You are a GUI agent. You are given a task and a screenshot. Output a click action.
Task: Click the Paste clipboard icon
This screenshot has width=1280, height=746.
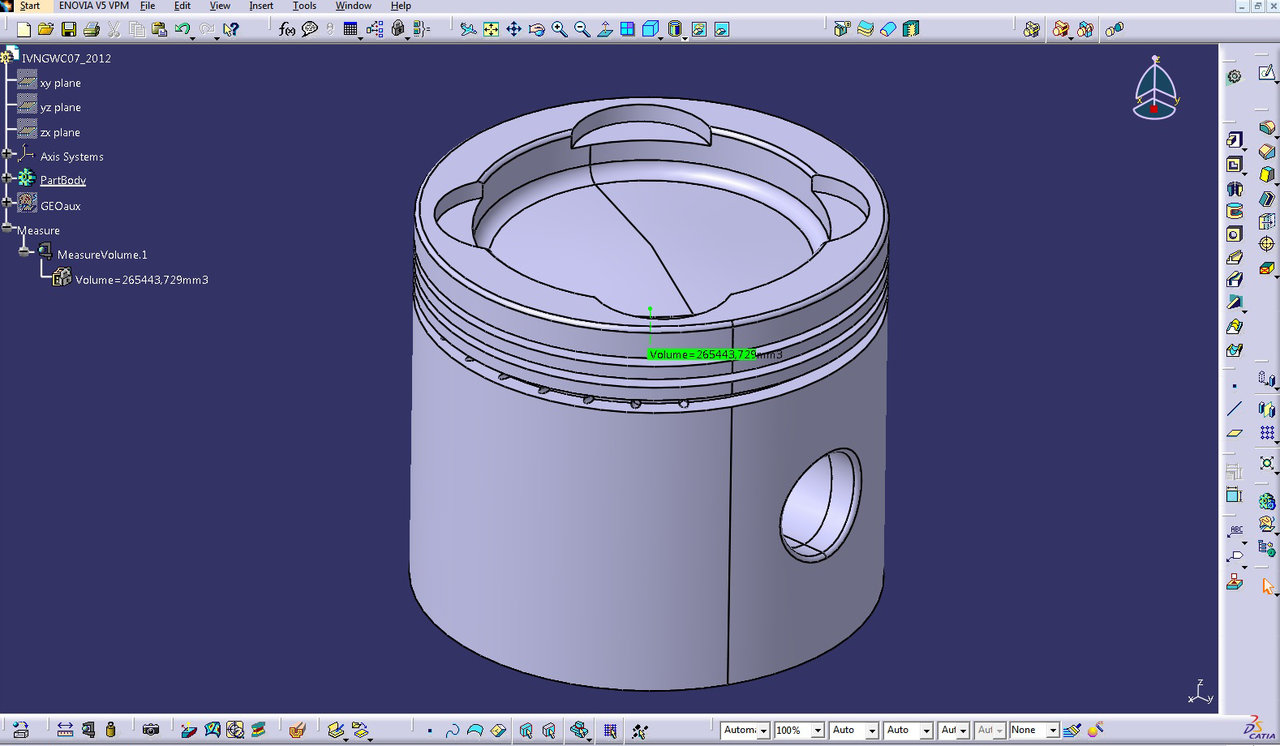tap(159, 30)
